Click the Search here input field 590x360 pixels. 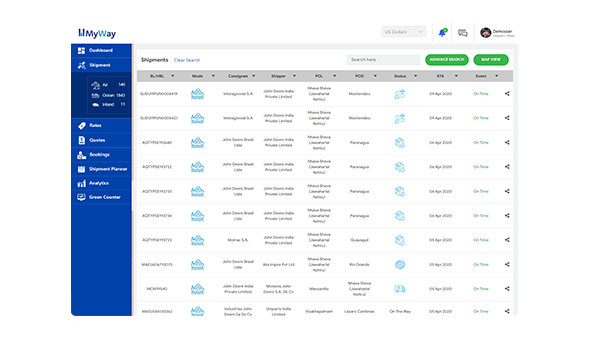click(x=383, y=59)
